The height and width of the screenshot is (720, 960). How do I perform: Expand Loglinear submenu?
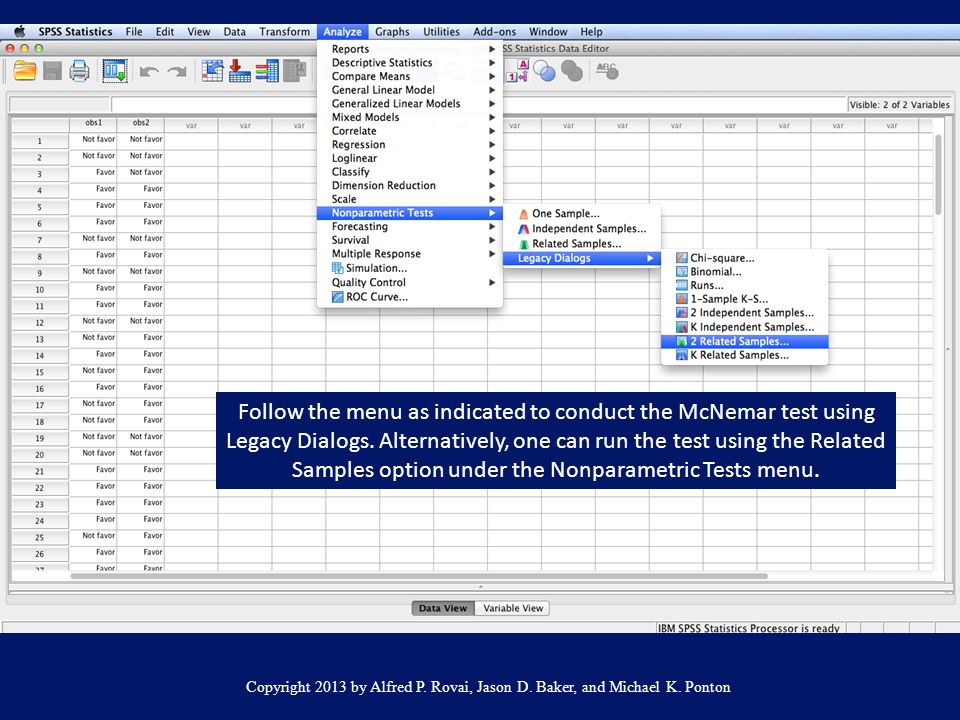tap(410, 158)
